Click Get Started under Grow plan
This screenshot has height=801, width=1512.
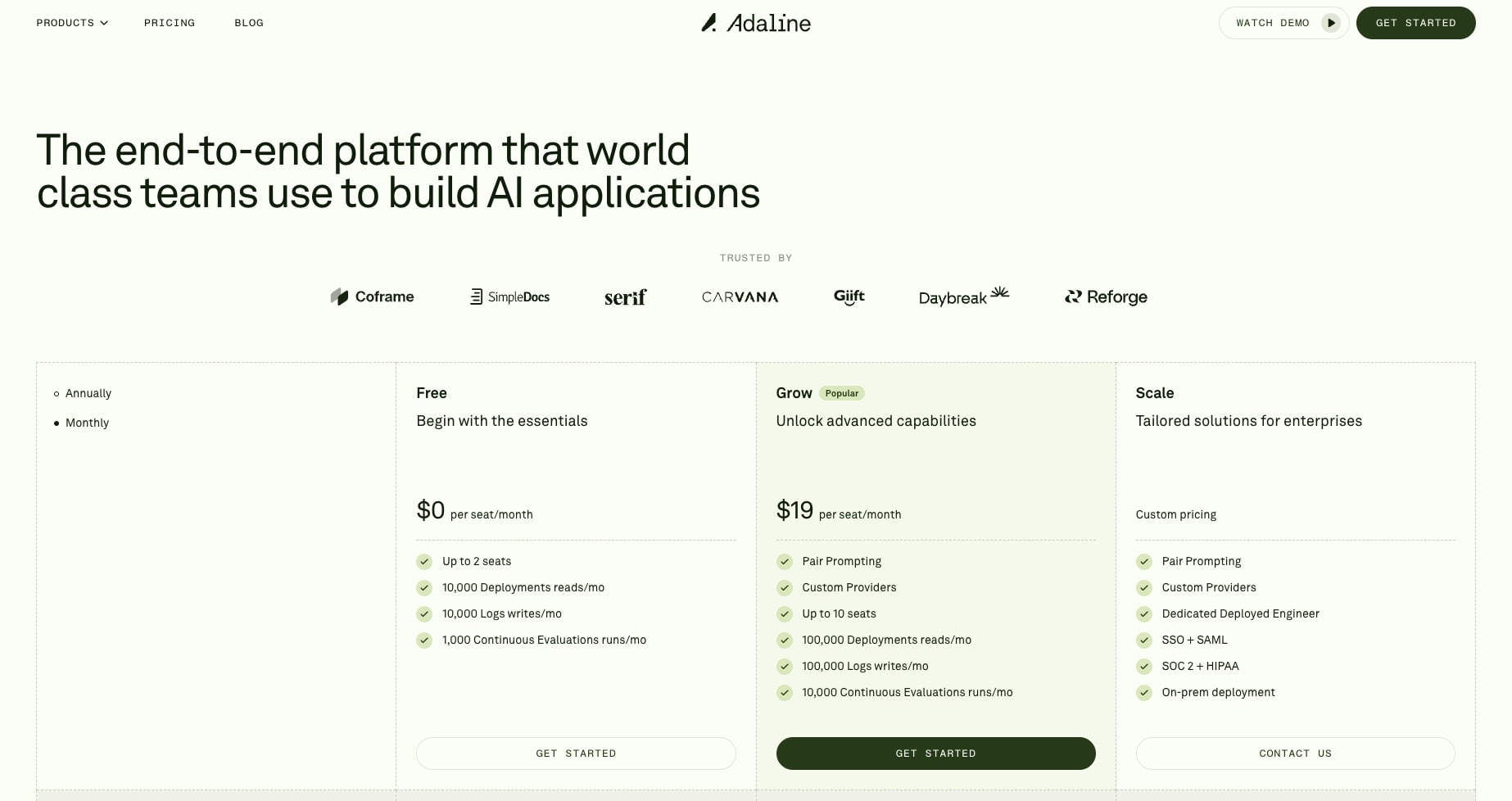pos(935,753)
